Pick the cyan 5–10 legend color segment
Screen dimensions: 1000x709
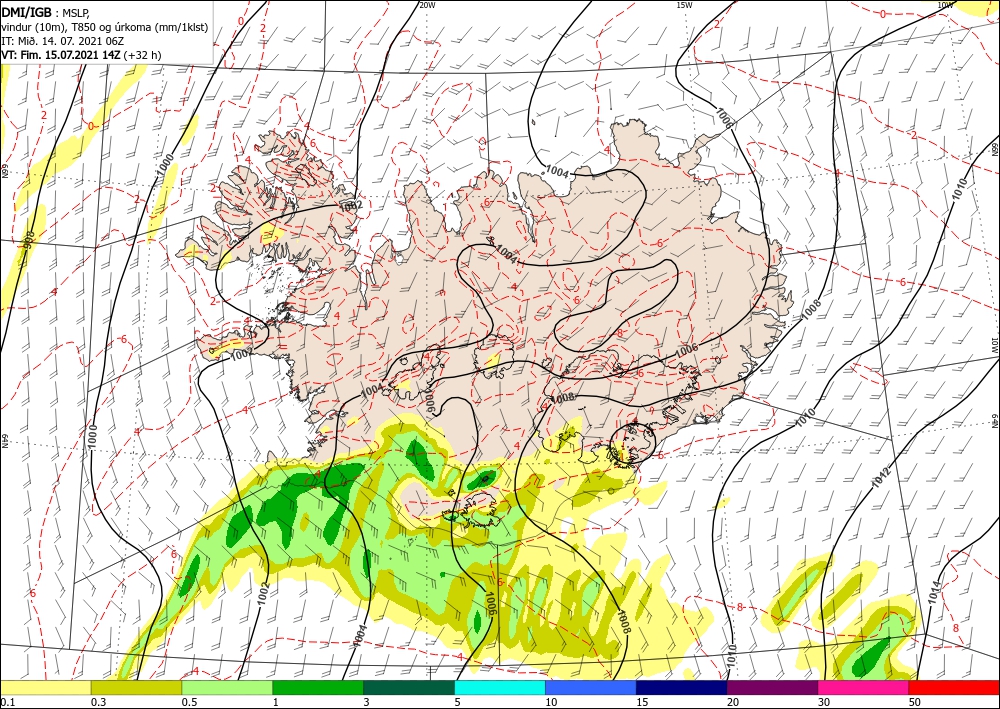(500, 687)
